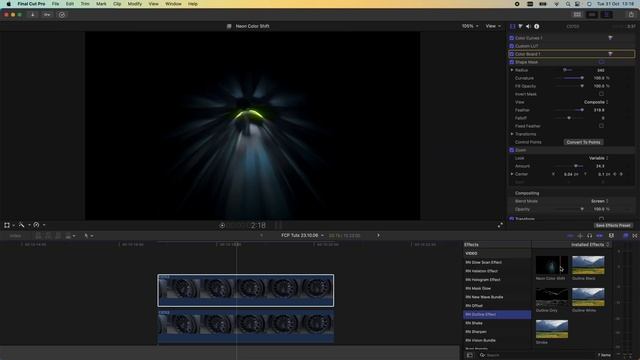Image resolution: width=640 pixels, height=360 pixels.
Task: Toggle the browser layout icon in toolbar
Action: click(577, 15)
